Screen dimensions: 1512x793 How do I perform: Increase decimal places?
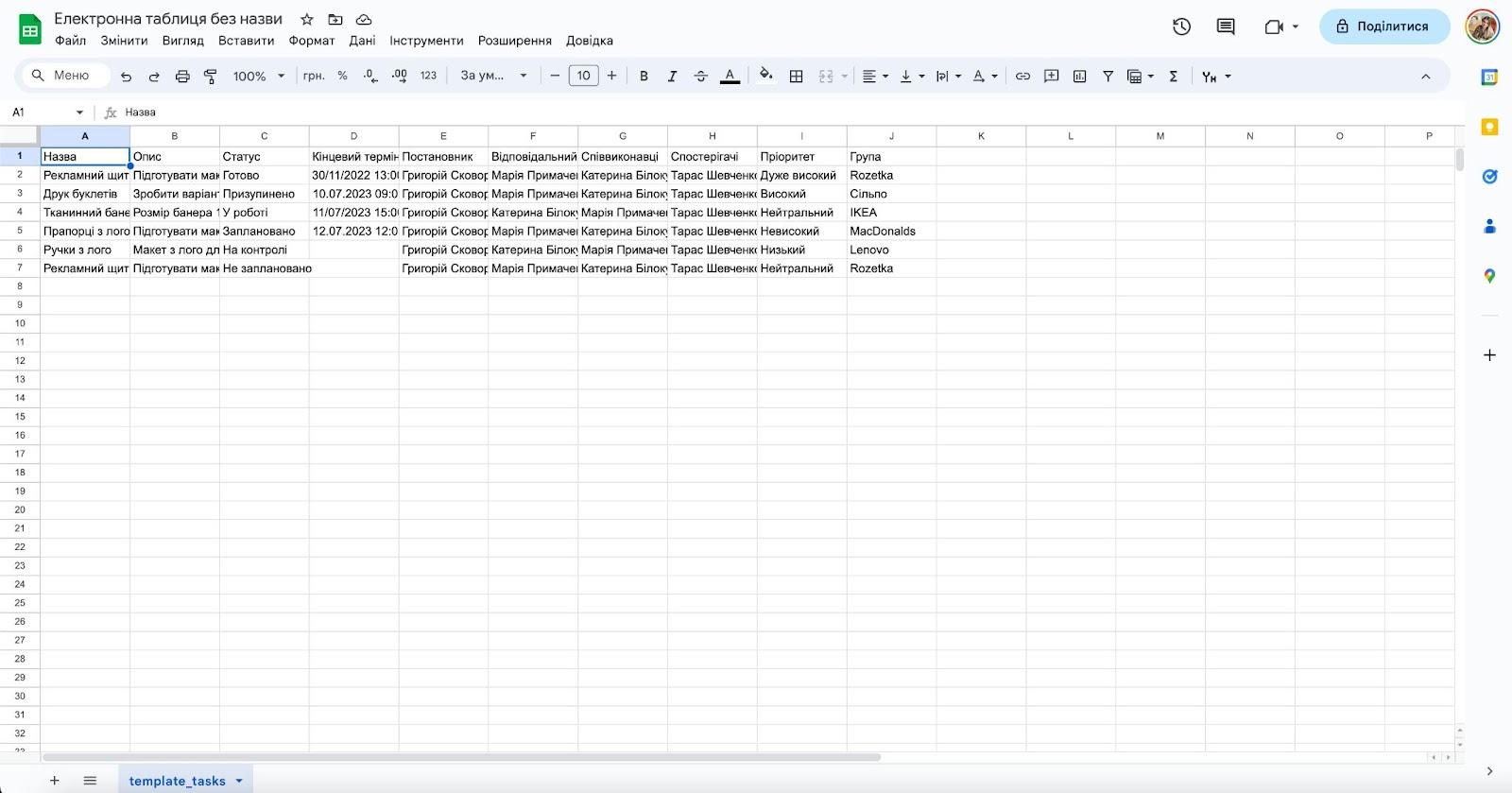tap(400, 76)
